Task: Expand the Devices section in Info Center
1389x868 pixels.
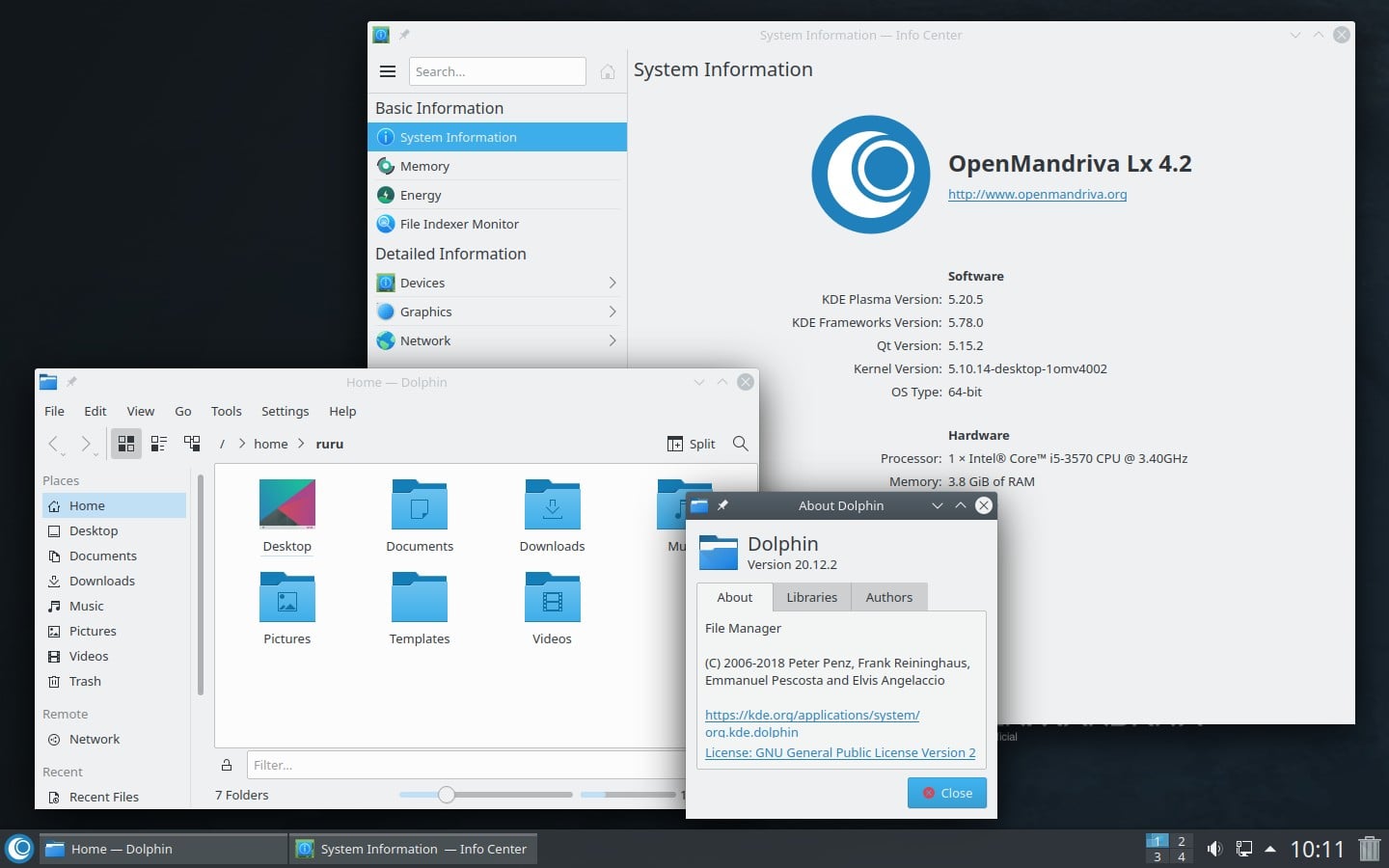Action: point(612,282)
